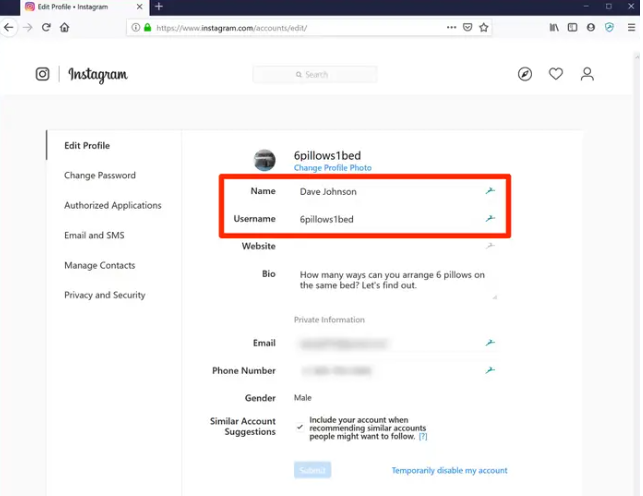View site information icon in address bar
The height and width of the screenshot is (496, 643).
coord(135,27)
